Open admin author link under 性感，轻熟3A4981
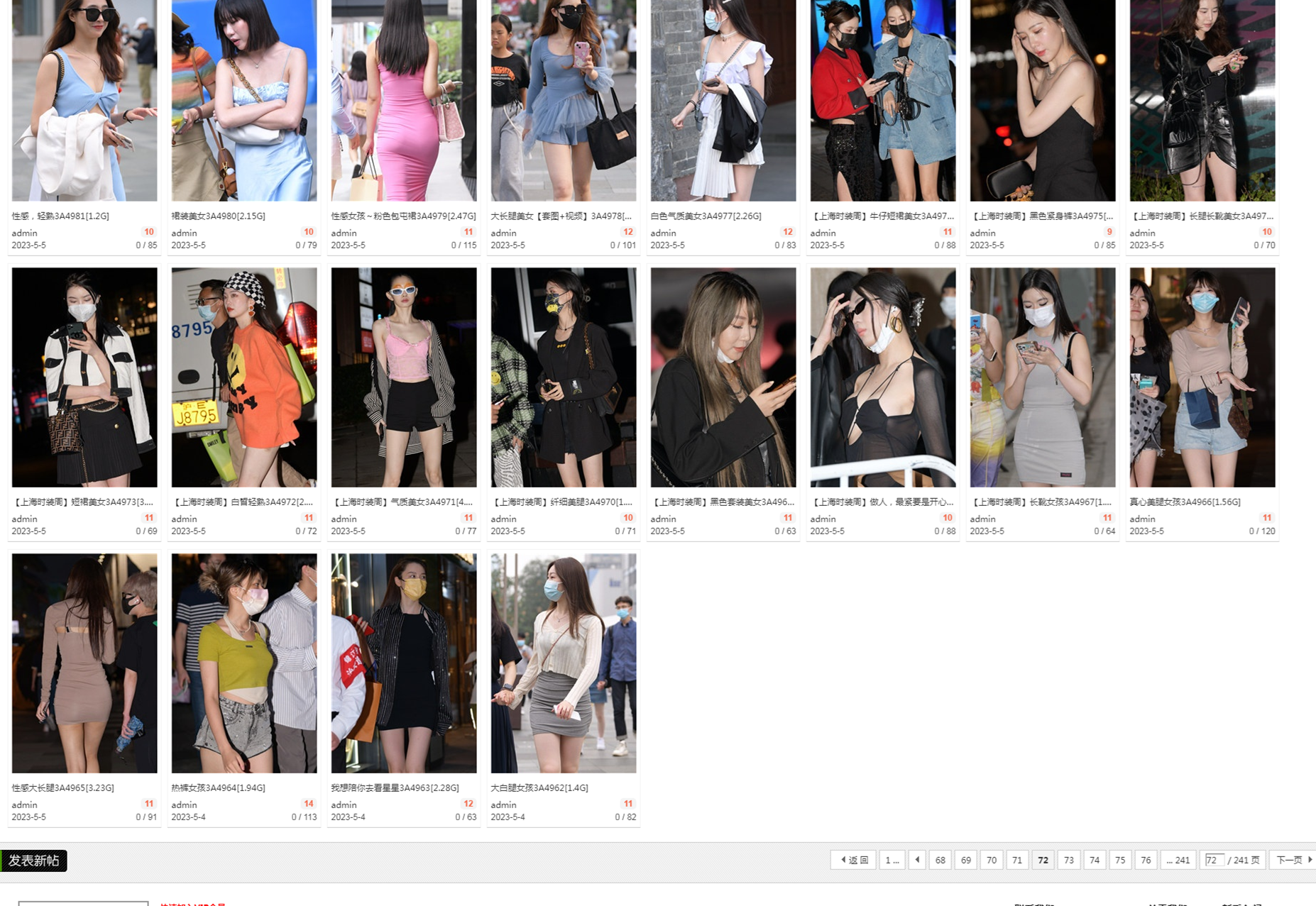This screenshot has height=906, width=1316. [x=24, y=233]
